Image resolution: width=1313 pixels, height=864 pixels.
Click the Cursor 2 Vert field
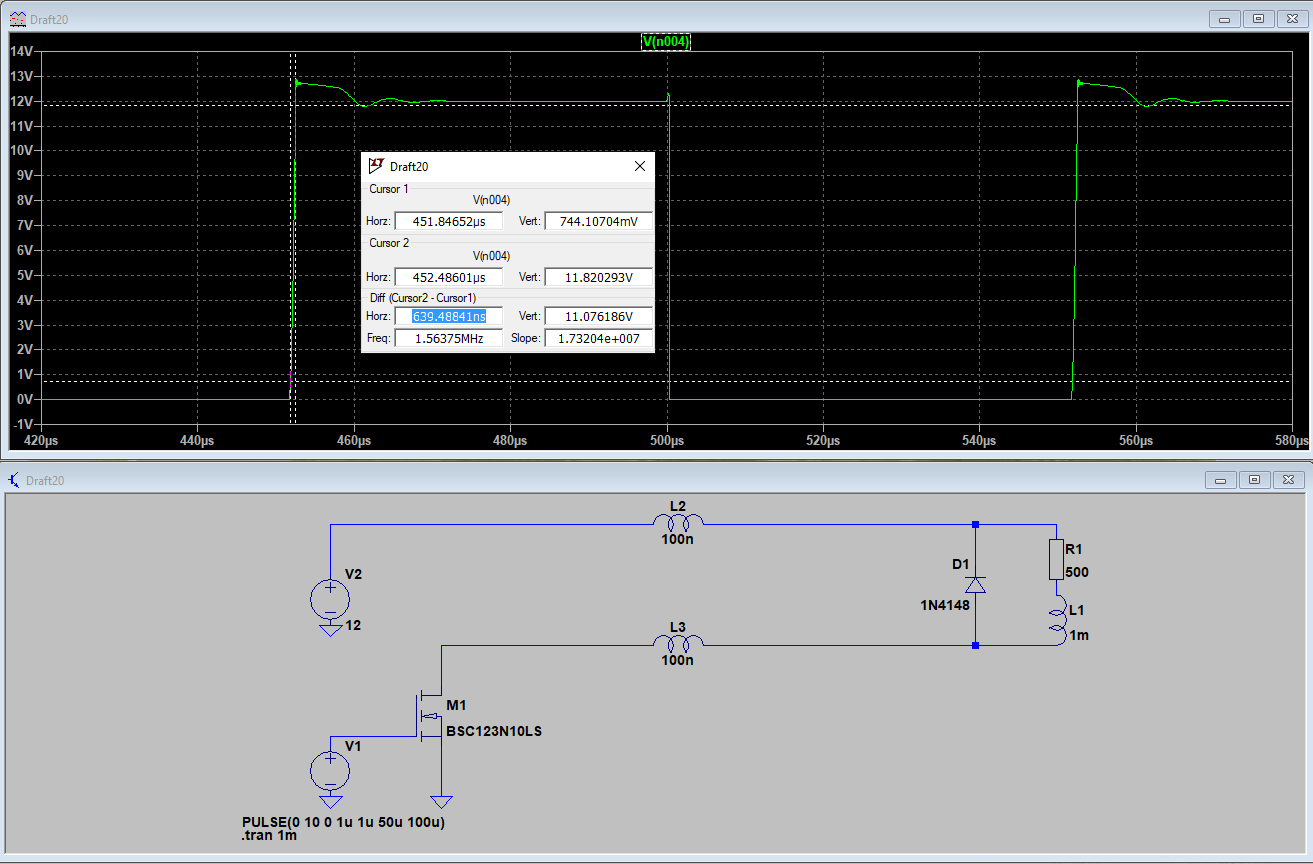coord(598,277)
